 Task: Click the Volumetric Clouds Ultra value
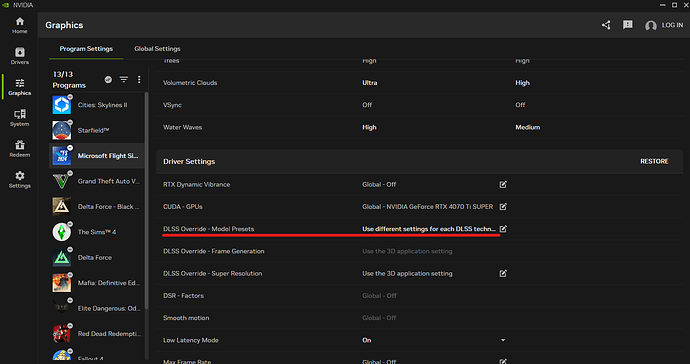click(370, 83)
